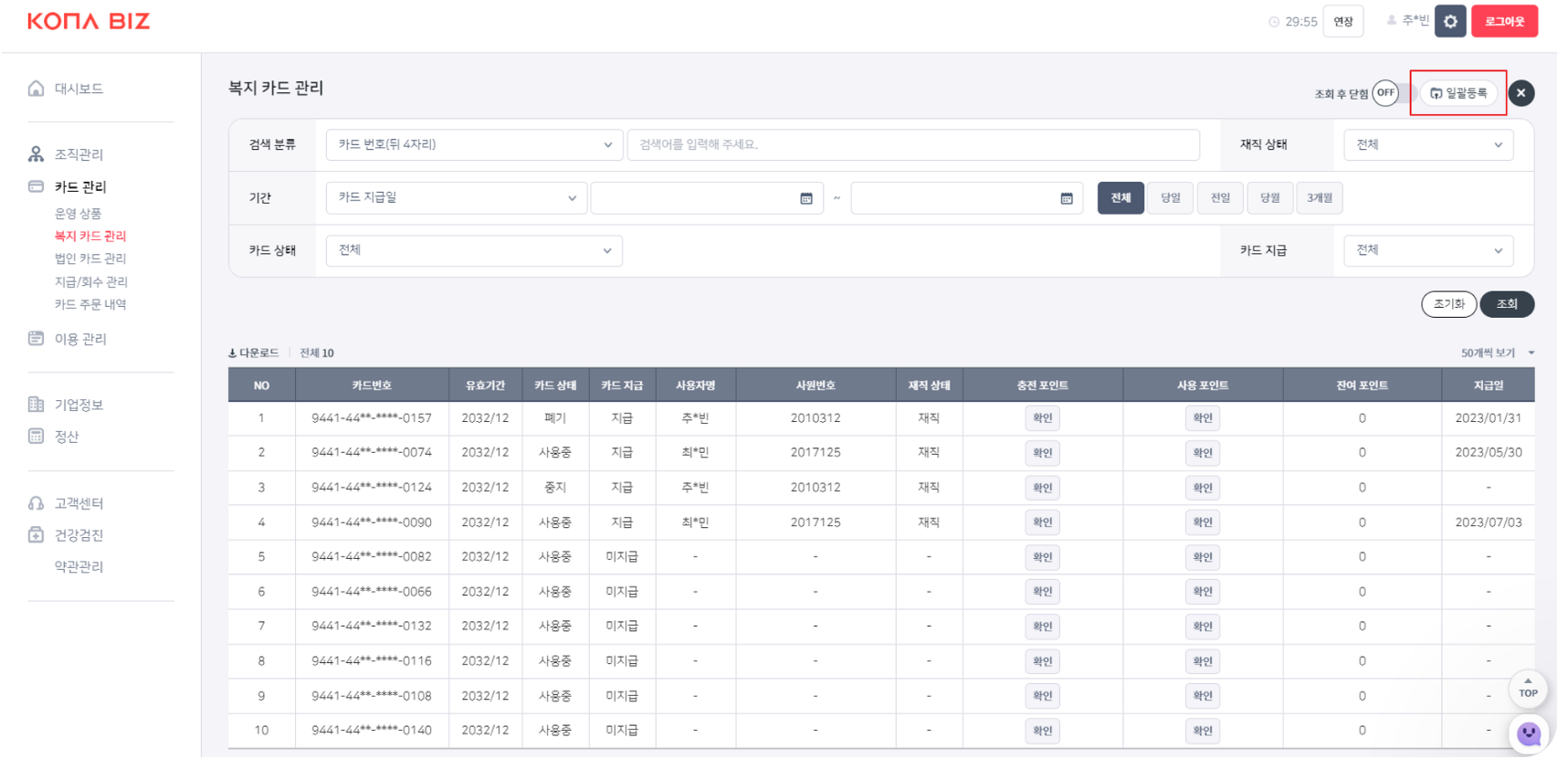The image size is (1568, 759).
Task: Click the 카드번호 column header
Action: (372, 385)
